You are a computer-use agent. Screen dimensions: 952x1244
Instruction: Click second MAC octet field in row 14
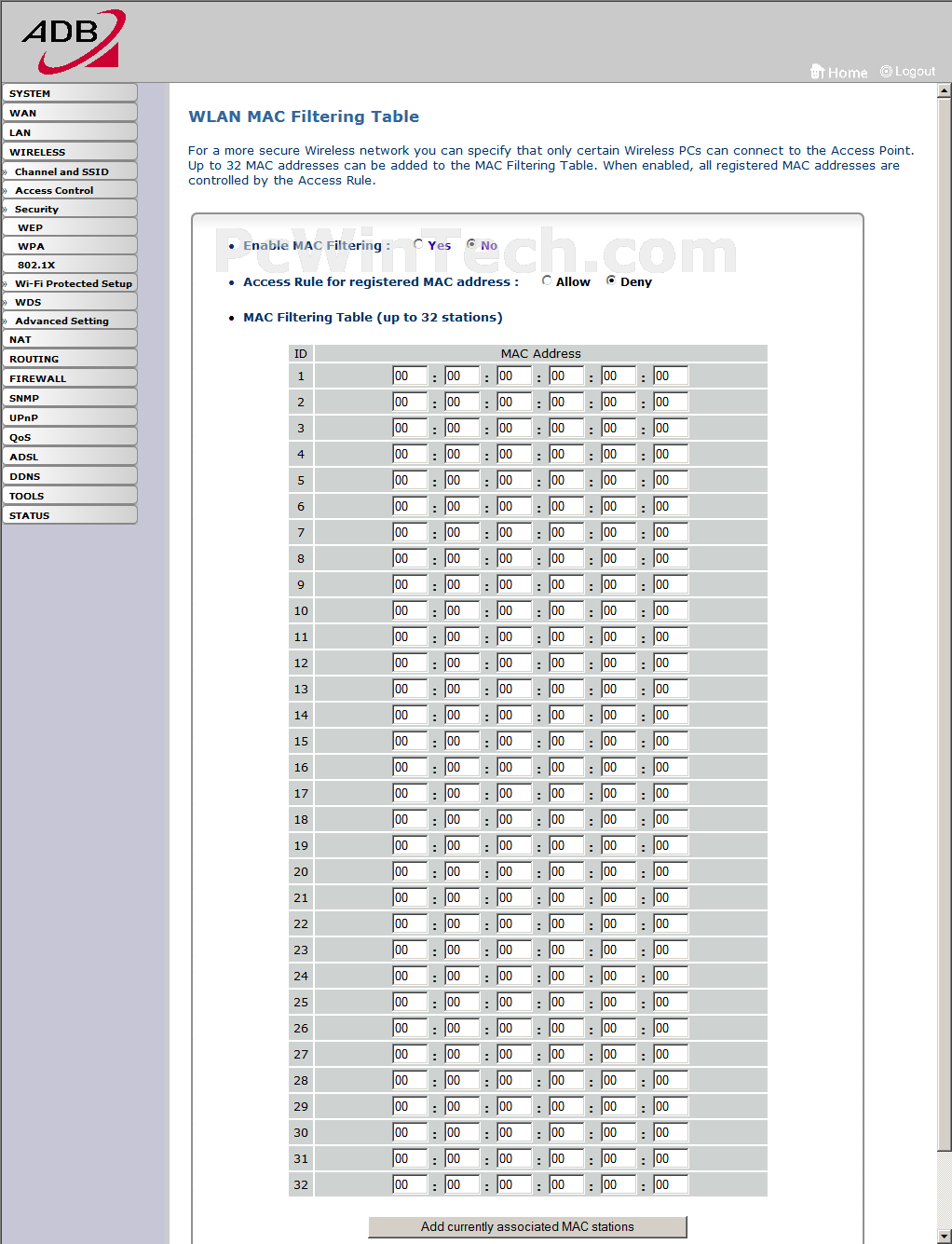[x=462, y=715]
